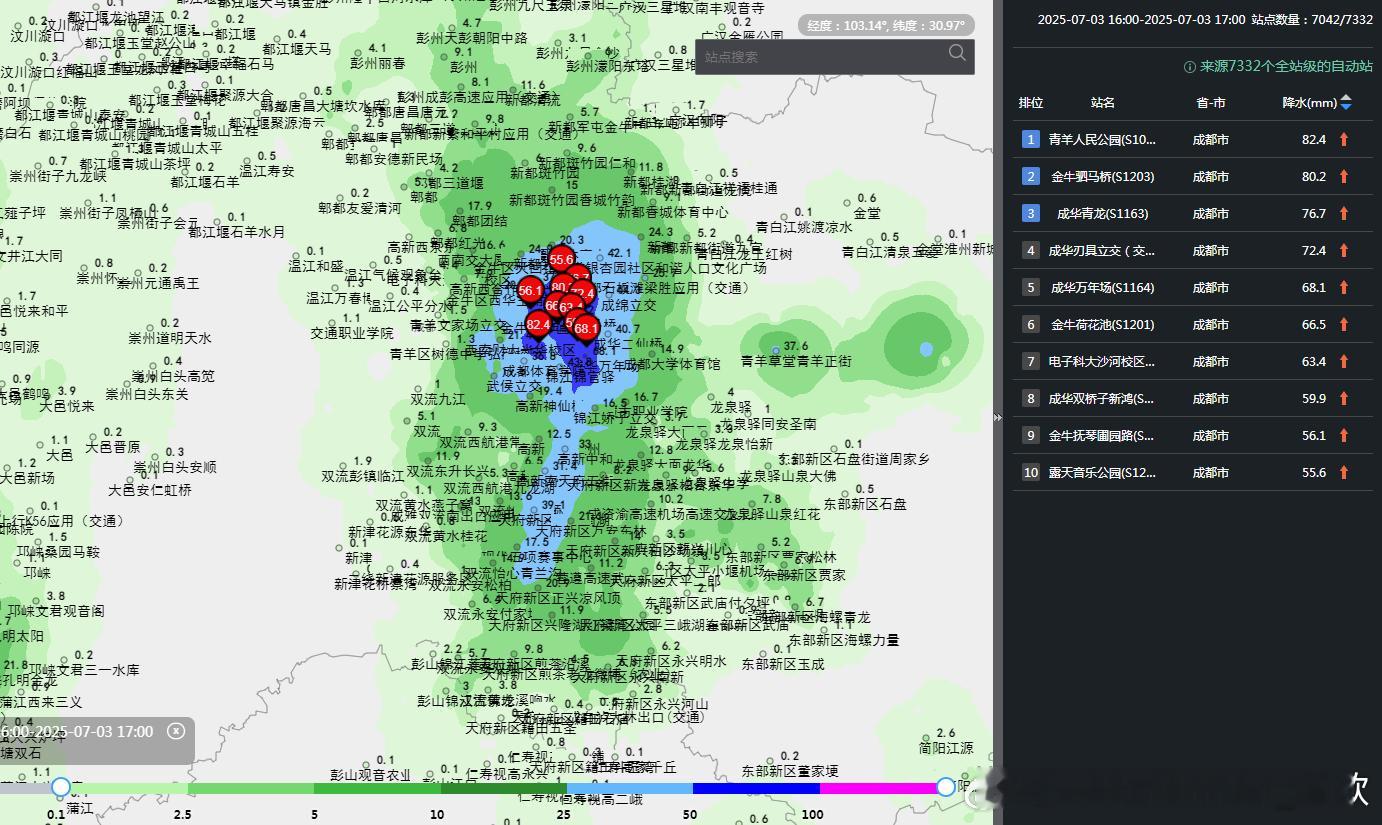This screenshot has width=1382, height=825.
Task: Select the 电子科大沙河校区 station name
Action: click(x=1102, y=362)
